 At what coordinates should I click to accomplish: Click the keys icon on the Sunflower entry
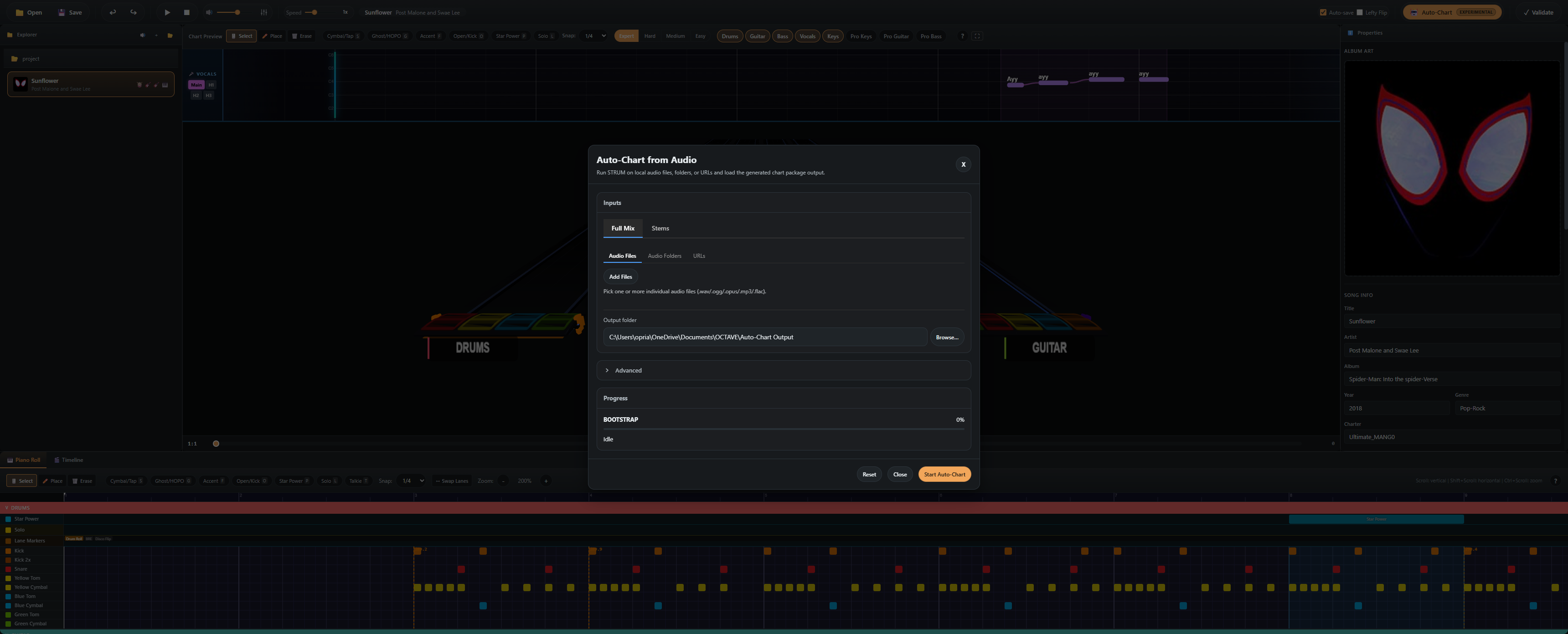coord(165,85)
